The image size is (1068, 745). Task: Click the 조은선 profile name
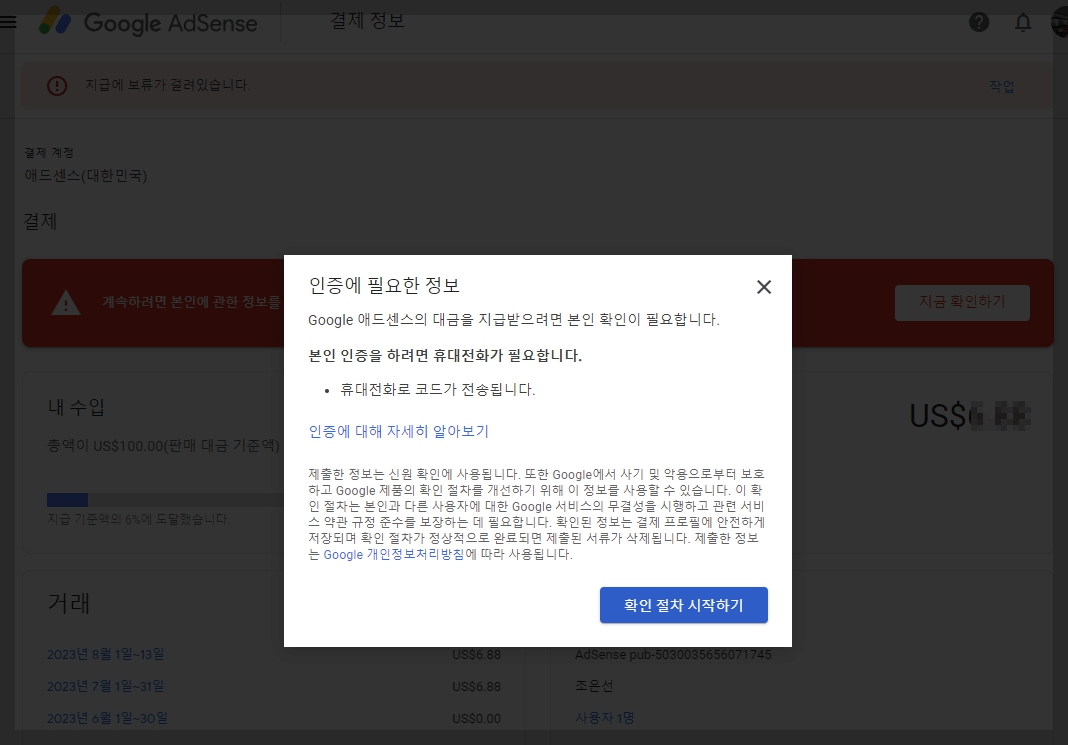click(x=594, y=686)
